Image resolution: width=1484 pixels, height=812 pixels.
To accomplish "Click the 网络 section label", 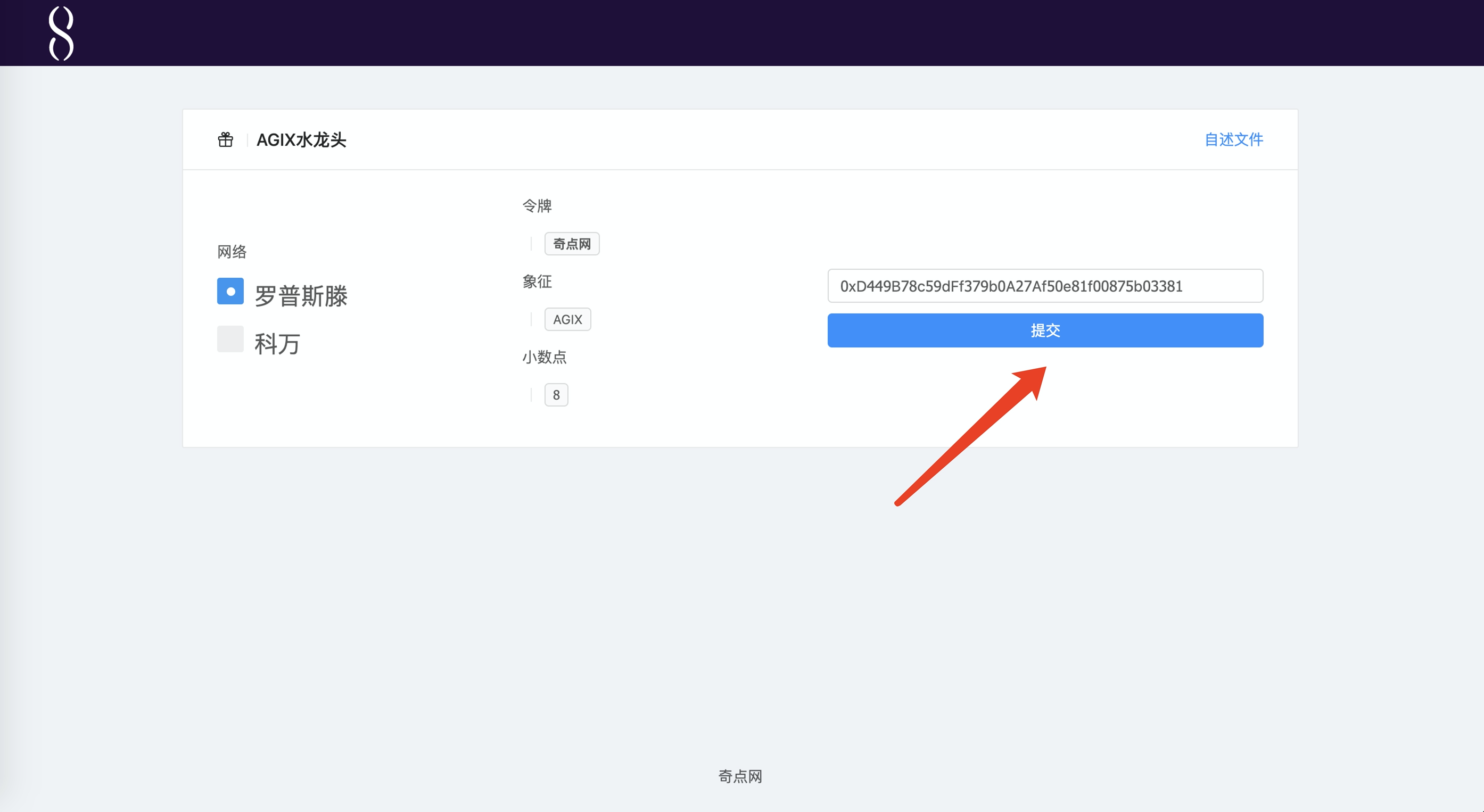I will [x=232, y=252].
